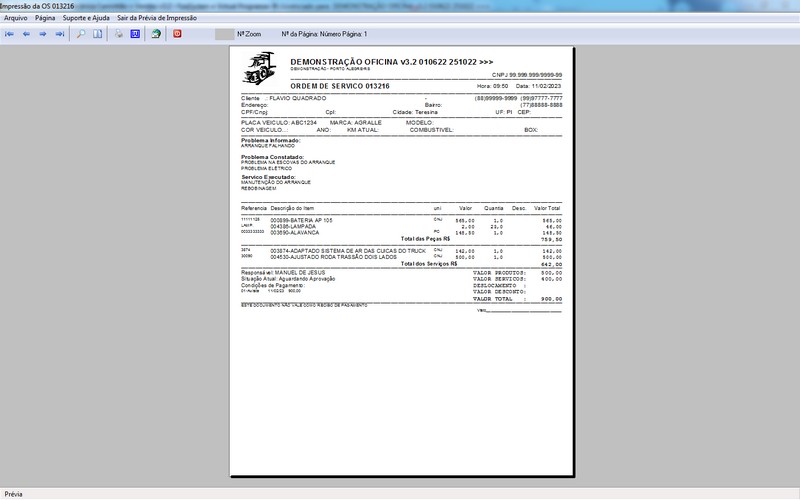Click the blue printer setup icon
The height and width of the screenshot is (500, 800).
(x=135, y=34)
